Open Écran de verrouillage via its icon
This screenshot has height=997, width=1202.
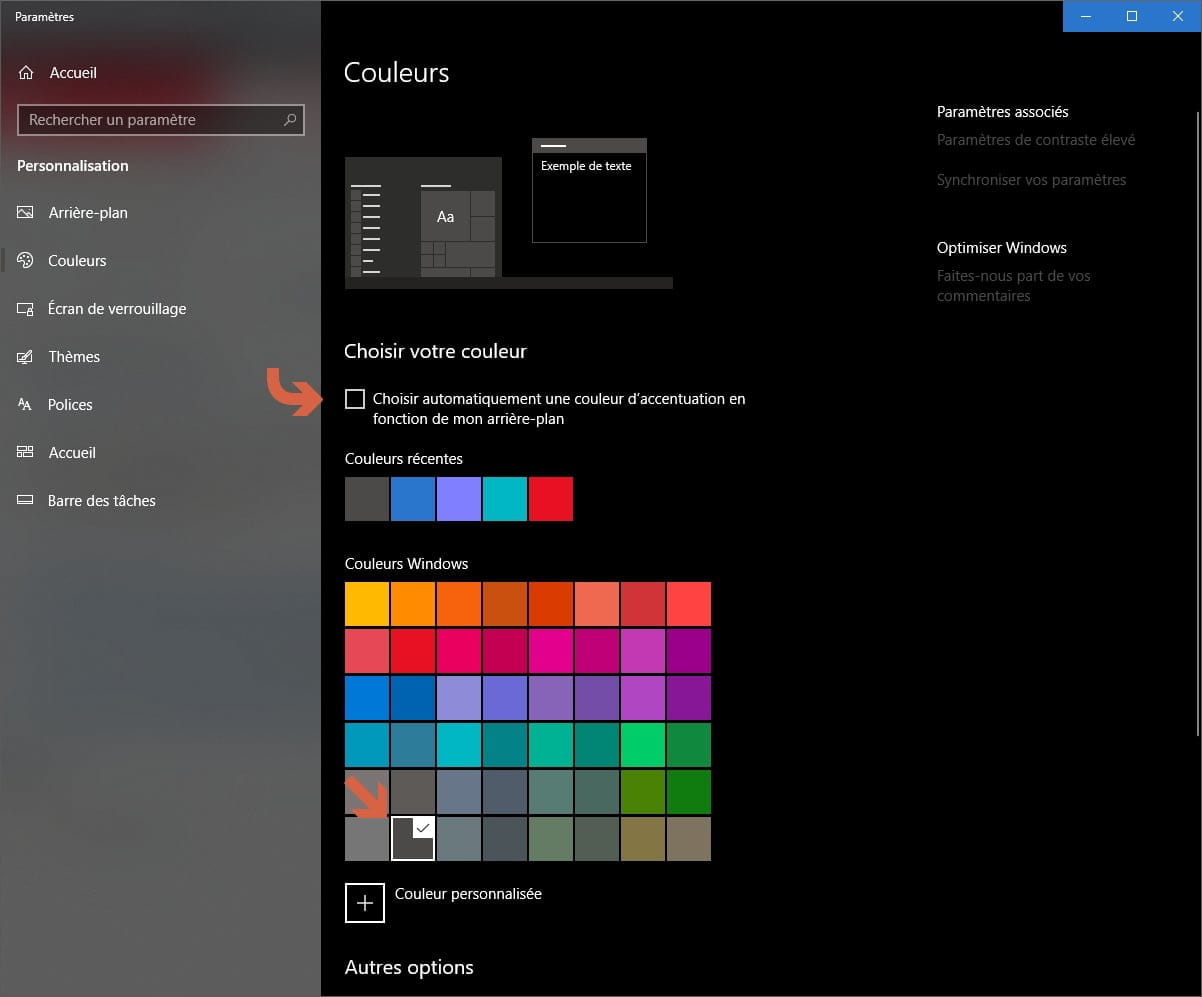pyautogui.click(x=26, y=309)
